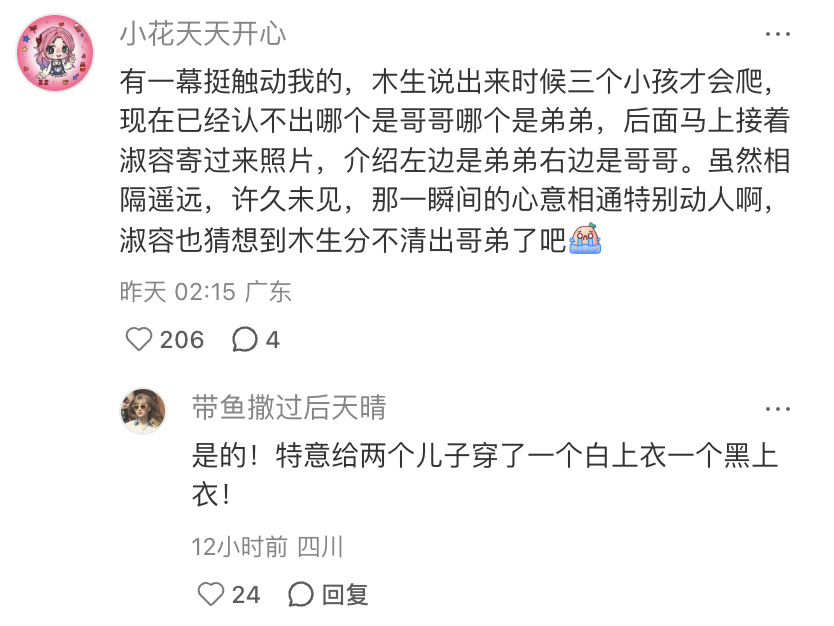The width and height of the screenshot is (834, 626).
Task: Click the 回复 reply button
Action: (345, 595)
